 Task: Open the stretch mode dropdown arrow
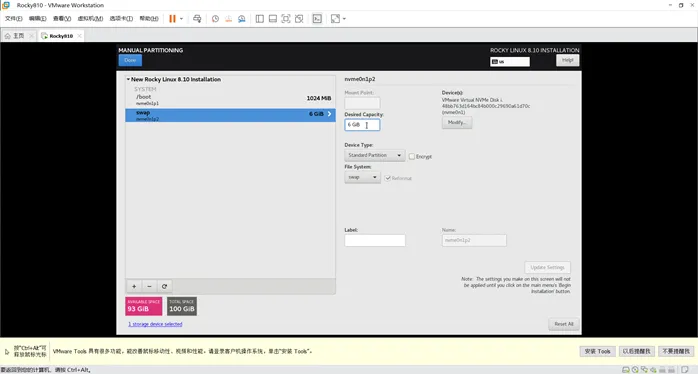click(344, 19)
